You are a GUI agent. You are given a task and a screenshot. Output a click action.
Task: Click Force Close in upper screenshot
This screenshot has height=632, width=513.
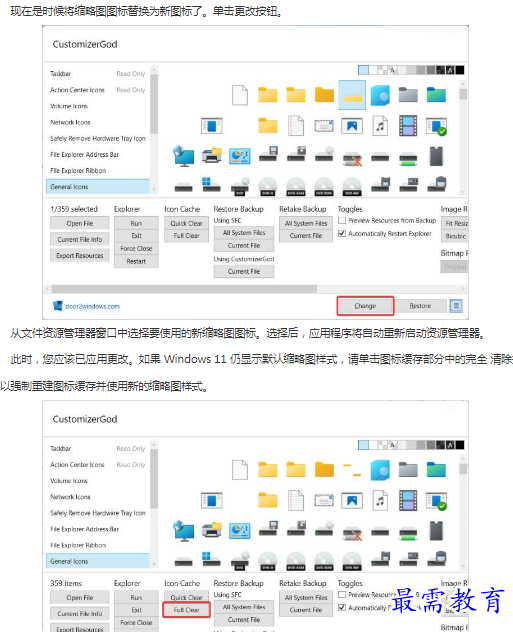point(136,249)
